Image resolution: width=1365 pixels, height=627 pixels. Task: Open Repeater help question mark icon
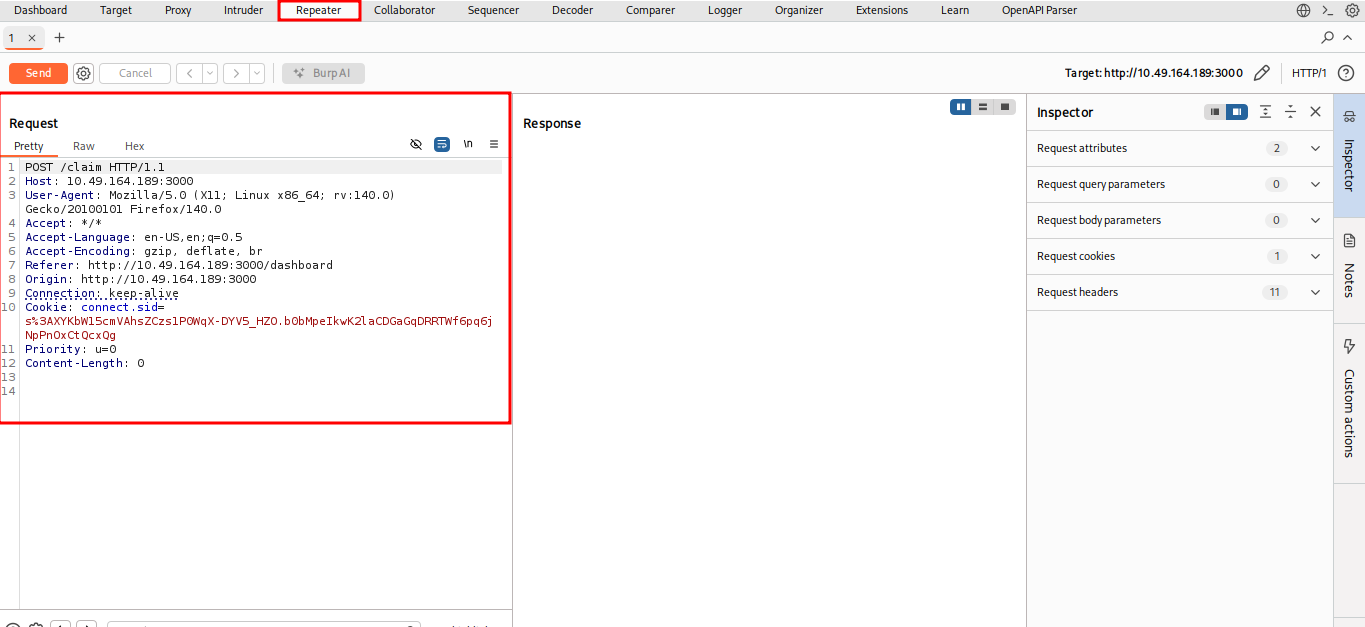click(1346, 73)
